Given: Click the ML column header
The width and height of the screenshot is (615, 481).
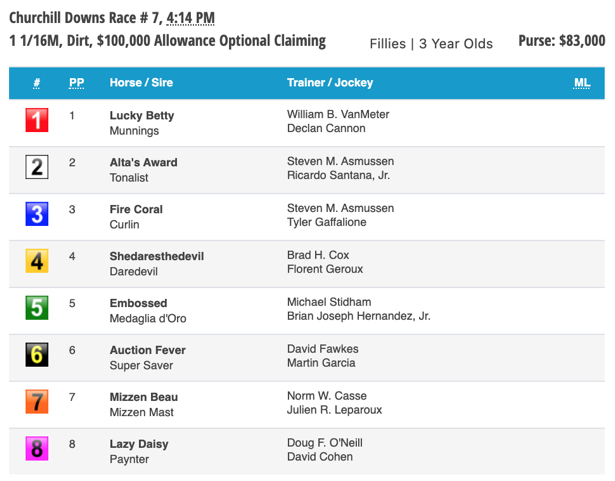Looking at the screenshot, I should 582,83.
